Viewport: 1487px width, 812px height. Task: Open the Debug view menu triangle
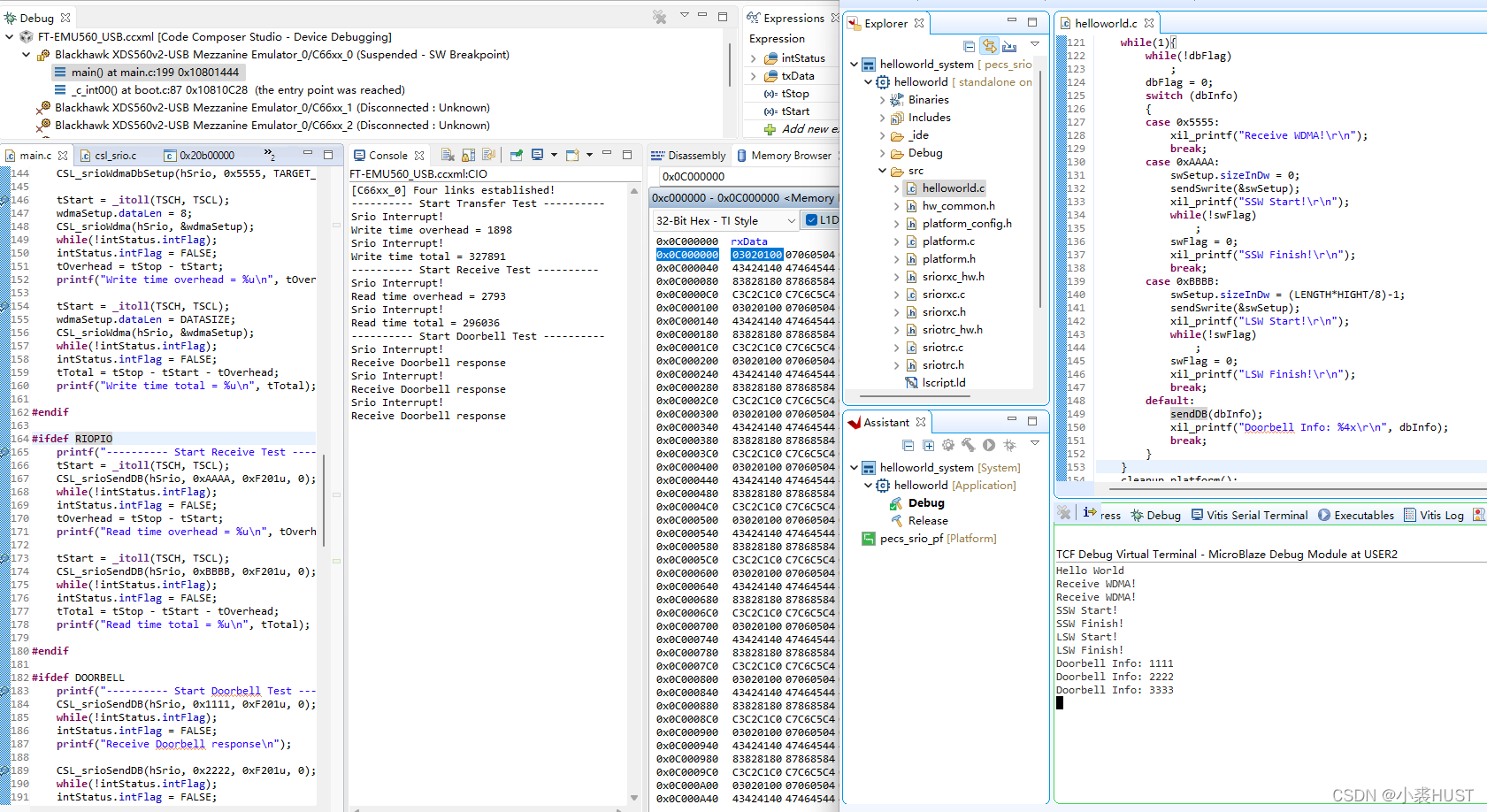(x=684, y=15)
